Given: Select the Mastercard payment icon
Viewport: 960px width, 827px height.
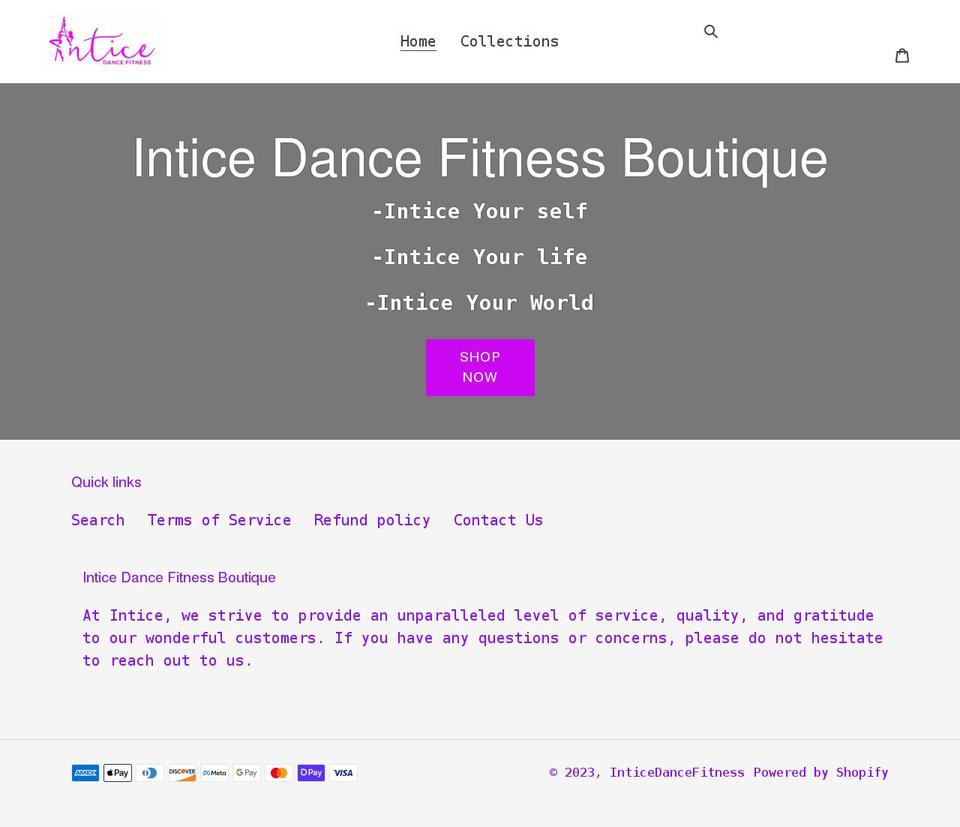Looking at the screenshot, I should point(279,772).
